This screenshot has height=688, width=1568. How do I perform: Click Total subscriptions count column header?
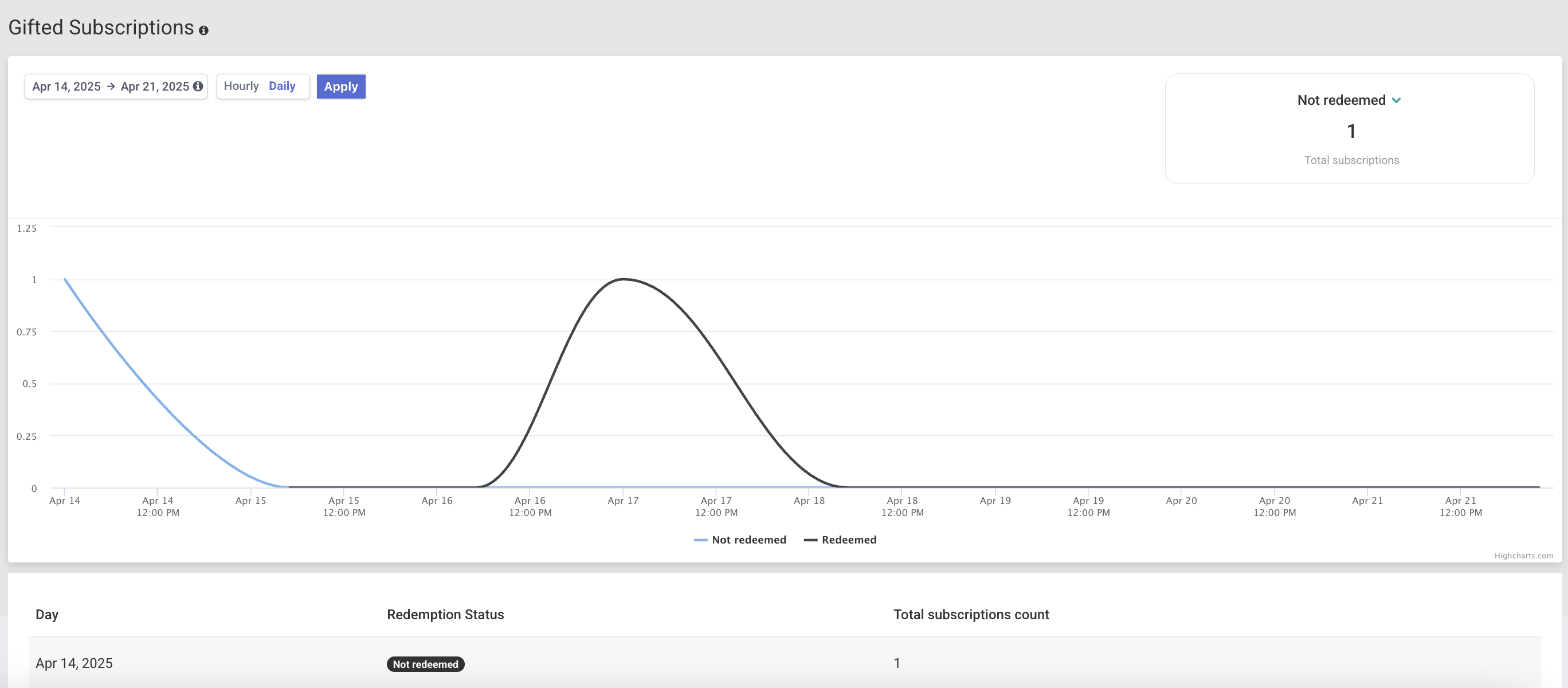pos(971,615)
